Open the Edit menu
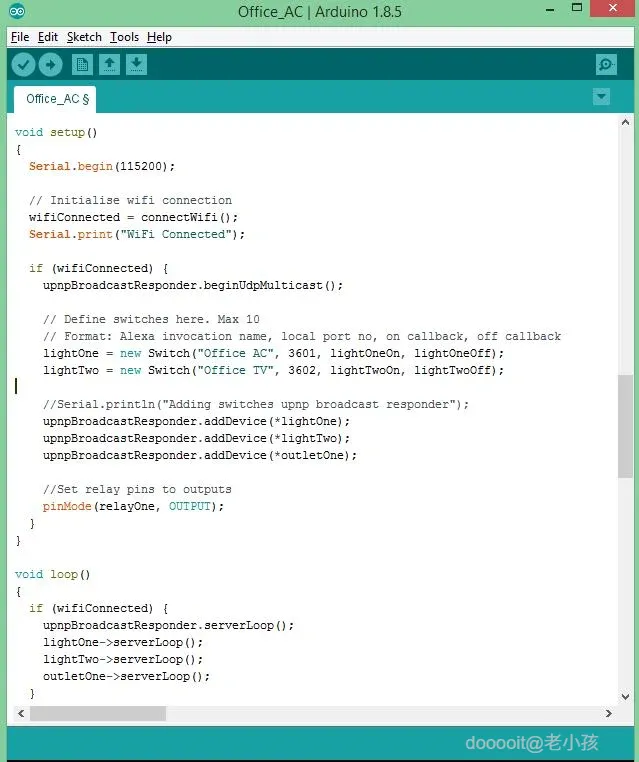Screen dimensions: 639x762 click(48, 37)
